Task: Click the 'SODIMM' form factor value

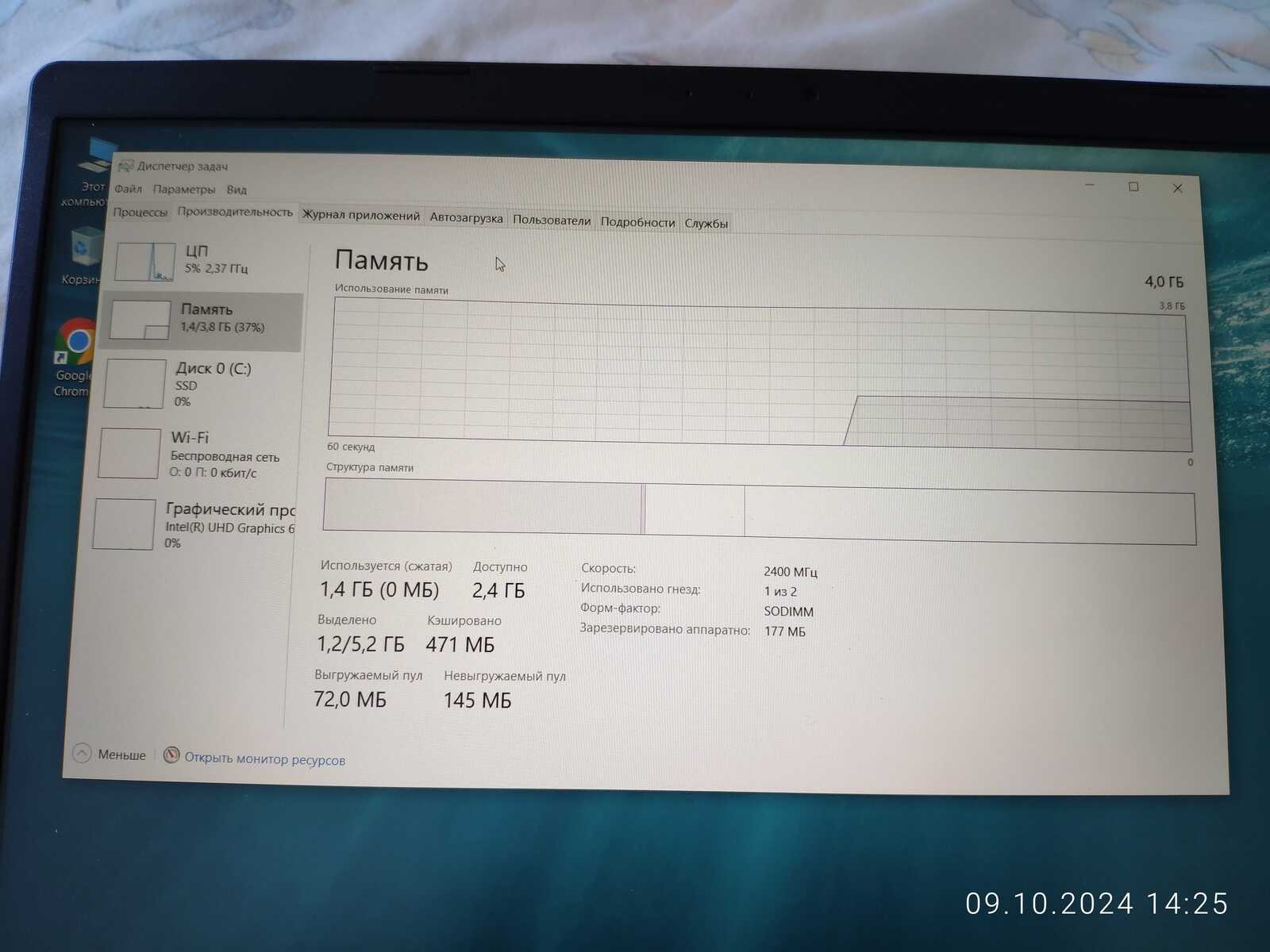Action: pyautogui.click(x=789, y=612)
